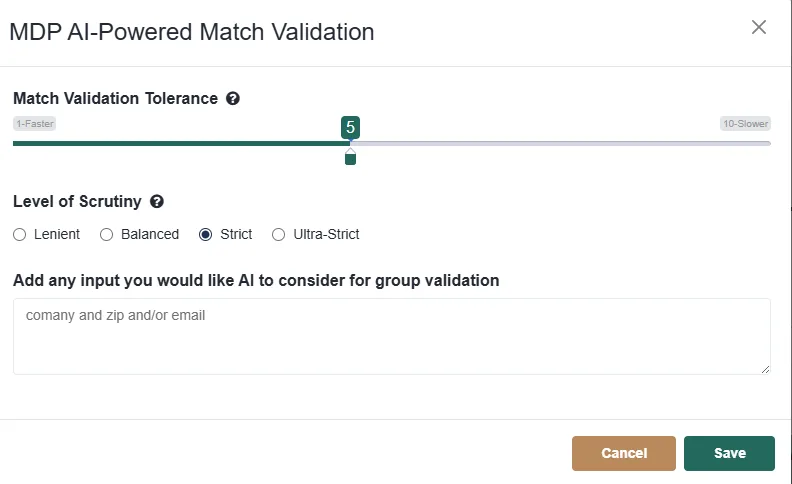
Task: Click the unfilled gray part of tolerance track
Action: pos(561,143)
